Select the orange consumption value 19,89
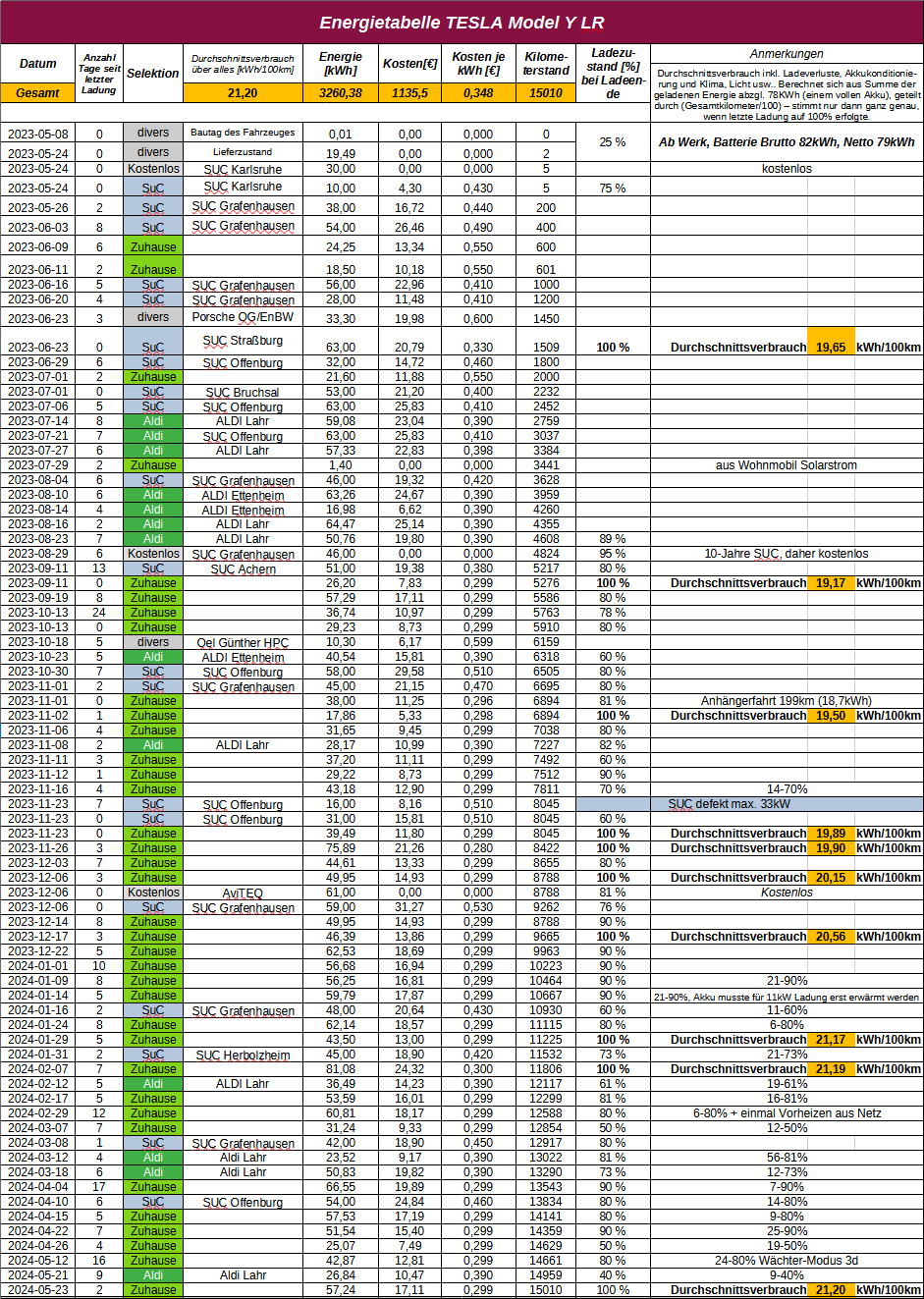 pos(831,834)
